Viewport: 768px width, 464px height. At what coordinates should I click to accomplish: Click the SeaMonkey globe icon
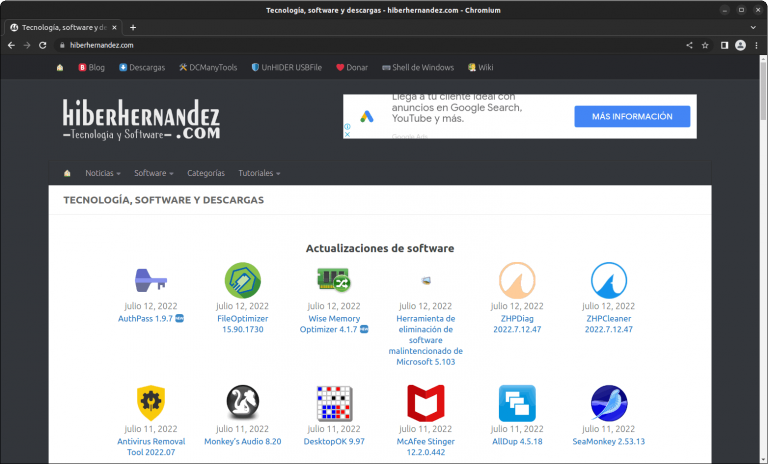609,403
